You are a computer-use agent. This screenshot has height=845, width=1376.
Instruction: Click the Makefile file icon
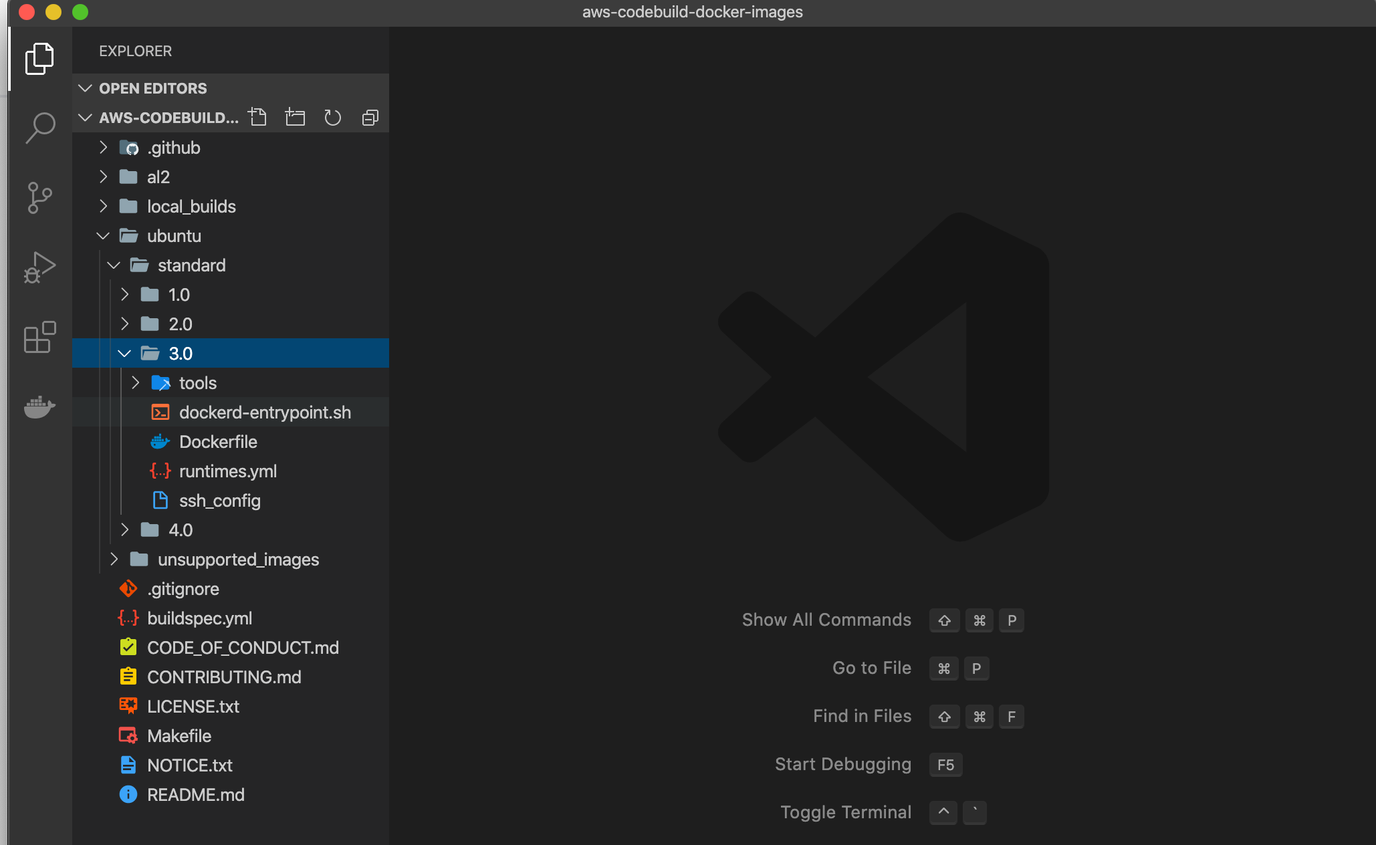coord(128,735)
